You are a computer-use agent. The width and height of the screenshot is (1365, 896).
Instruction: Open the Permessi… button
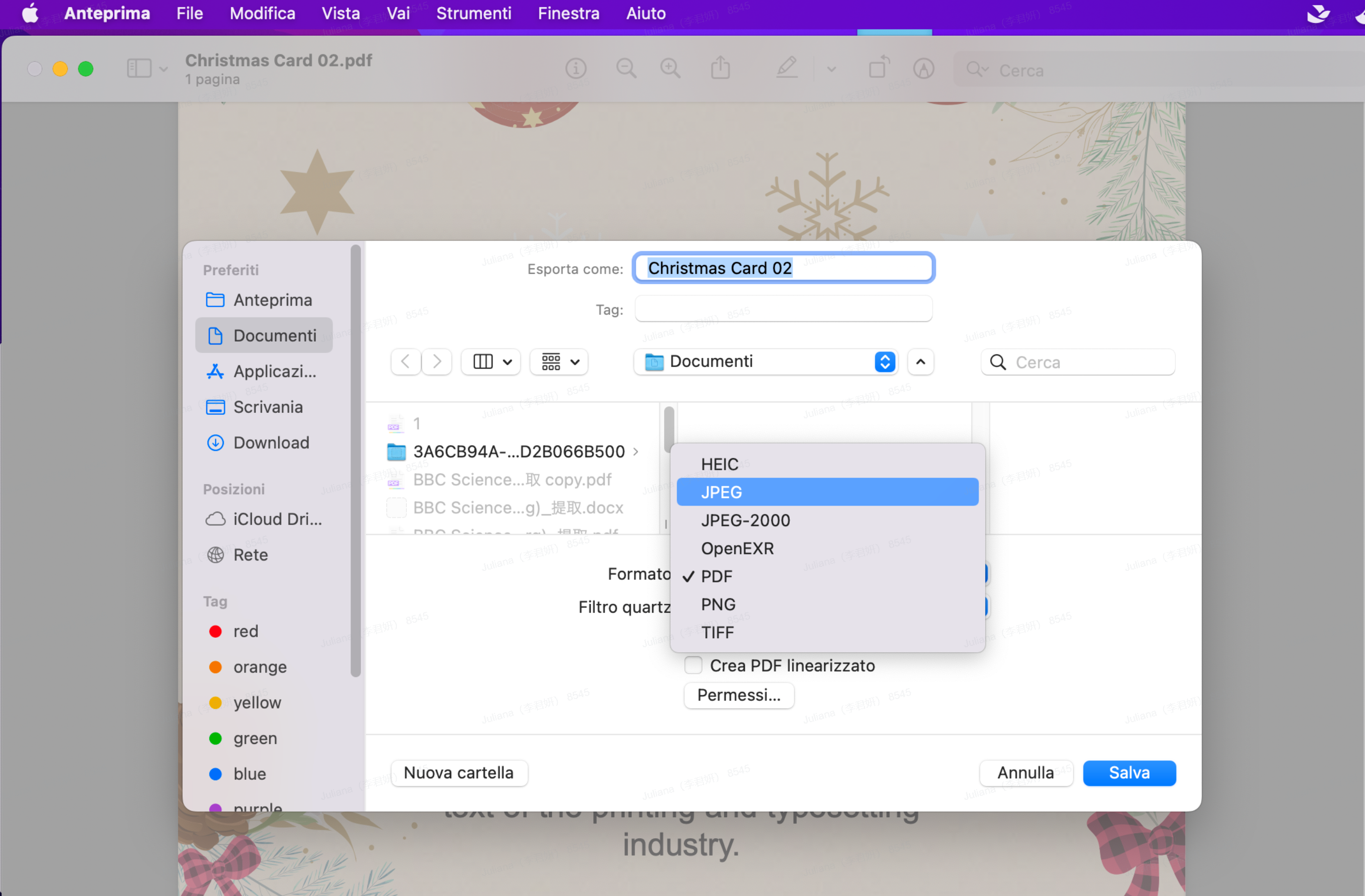tap(739, 695)
